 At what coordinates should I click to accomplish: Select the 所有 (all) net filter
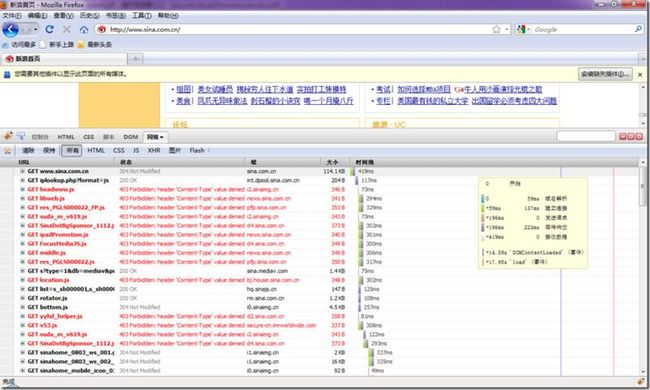pyautogui.click(x=72, y=150)
